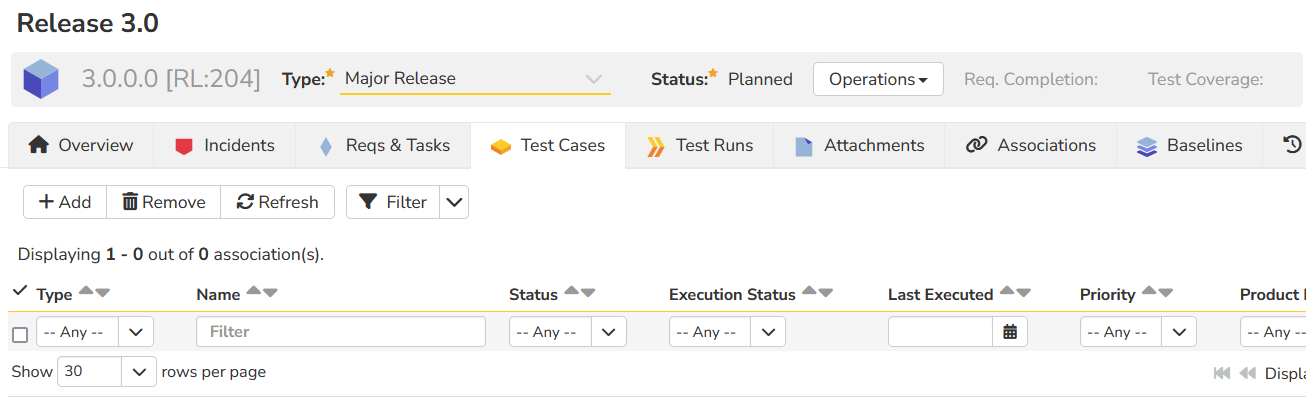Sort Last Executed ascending arrow
Viewport: 1306px width, 417px height.
pos(1007,292)
